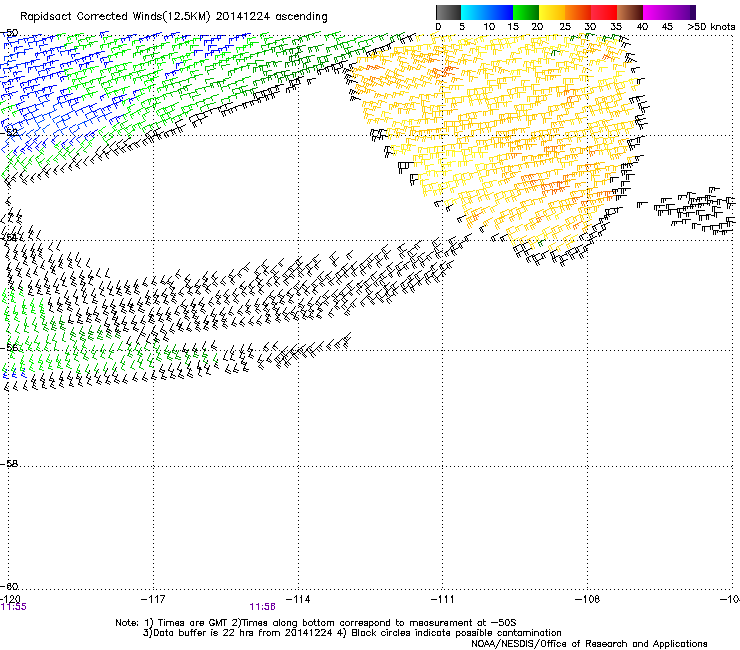
Task: Click the orange 25-30 knots legend swatch
Action: point(578,12)
